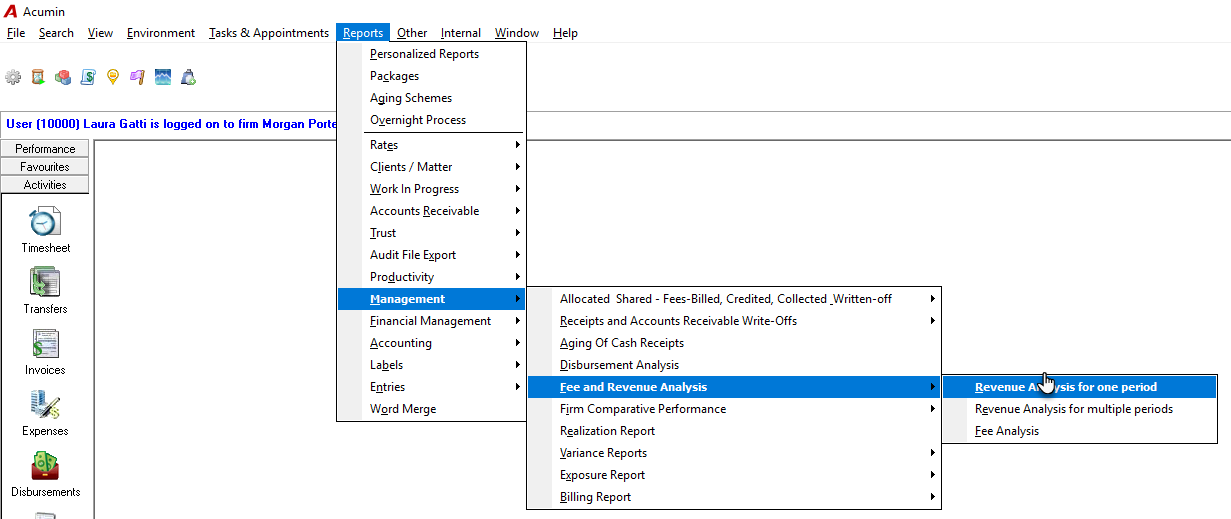This screenshot has height=519, width=1231.
Task: Expand the Labels submenu
Action: pos(431,365)
